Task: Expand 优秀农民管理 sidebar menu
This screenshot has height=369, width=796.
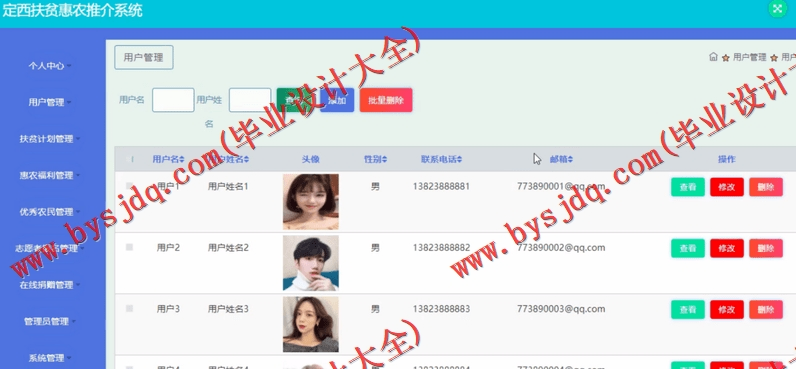Action: pos(50,212)
